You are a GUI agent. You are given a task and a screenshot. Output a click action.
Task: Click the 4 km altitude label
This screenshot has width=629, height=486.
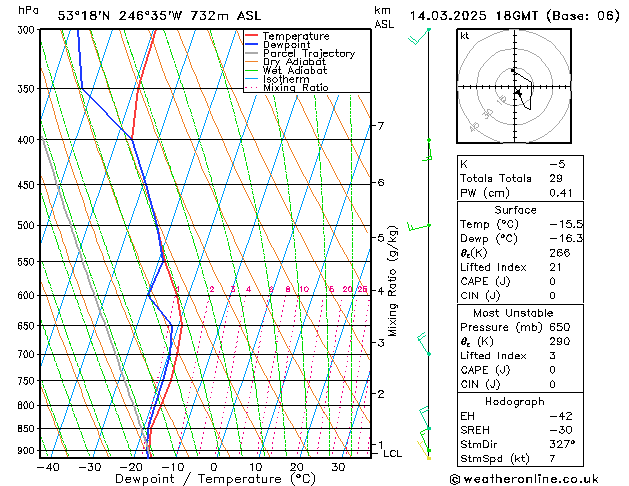[x=381, y=290]
